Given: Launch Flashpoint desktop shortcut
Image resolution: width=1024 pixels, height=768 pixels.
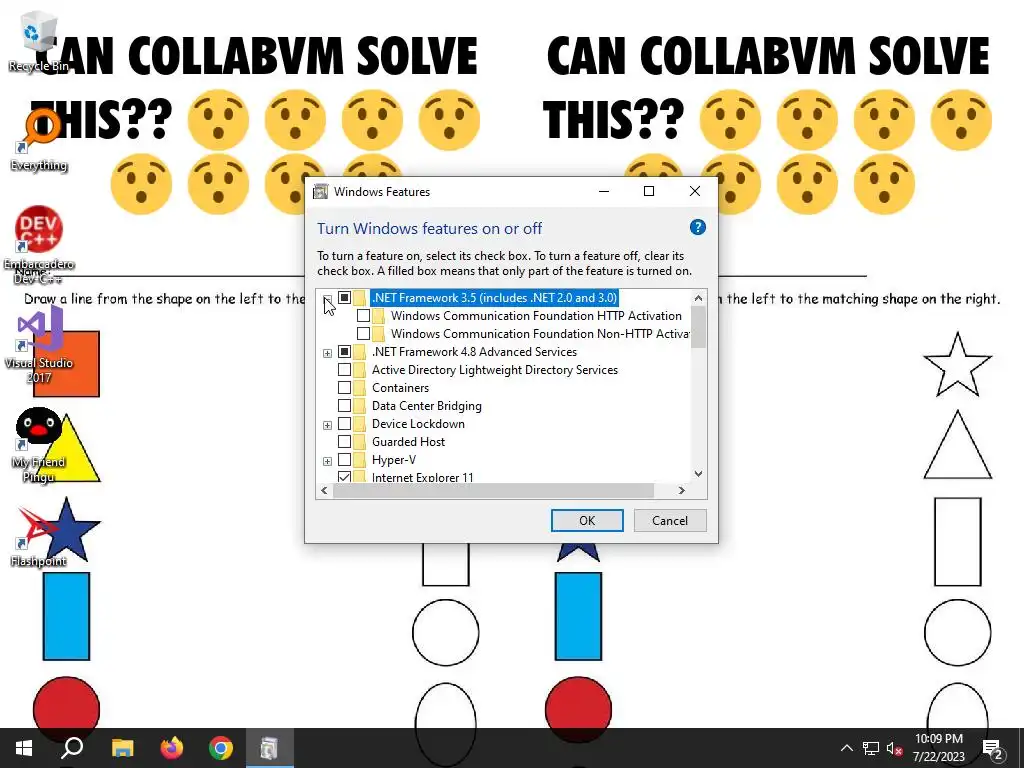Looking at the screenshot, I should pyautogui.click(x=38, y=537).
